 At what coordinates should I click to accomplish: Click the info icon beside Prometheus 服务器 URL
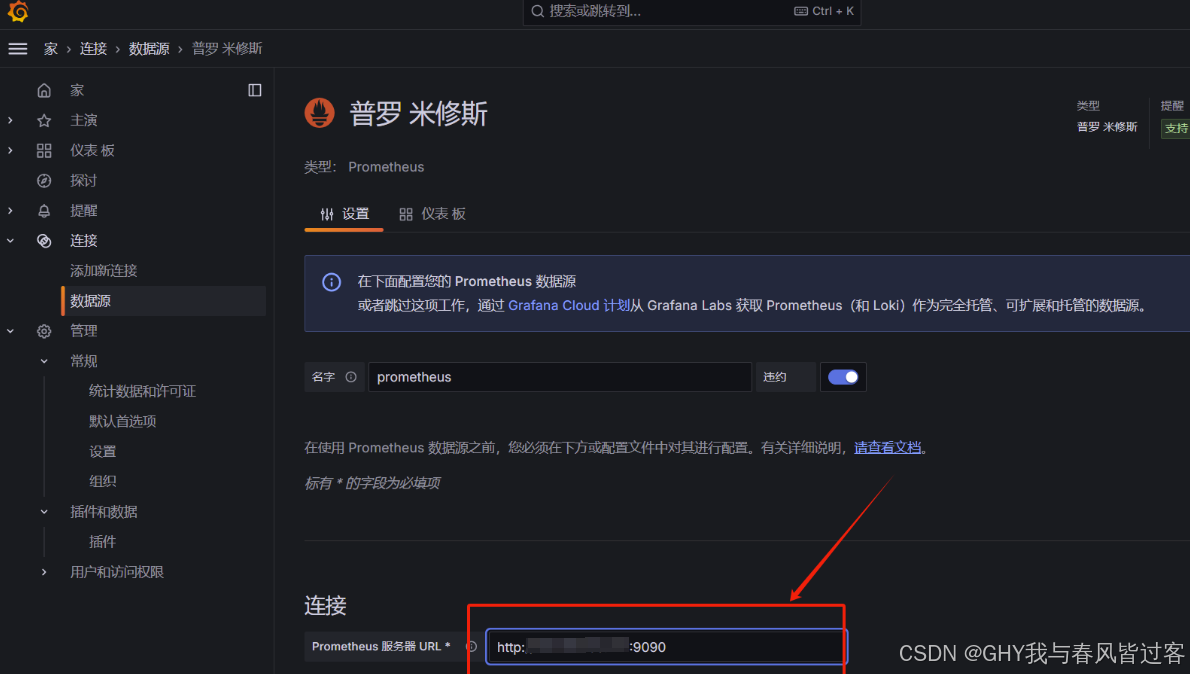(471, 647)
